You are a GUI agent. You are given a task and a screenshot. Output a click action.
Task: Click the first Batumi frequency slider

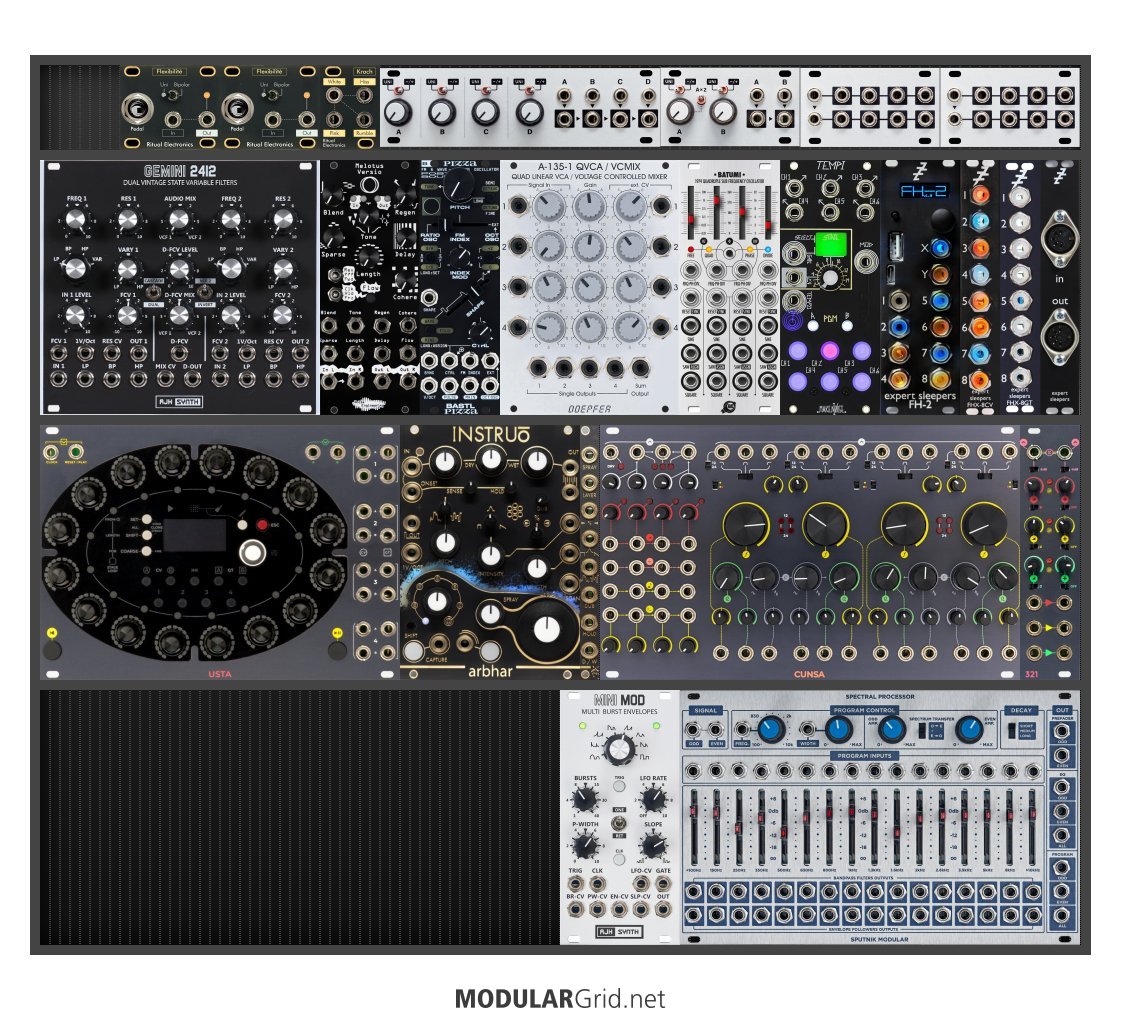coord(691,214)
